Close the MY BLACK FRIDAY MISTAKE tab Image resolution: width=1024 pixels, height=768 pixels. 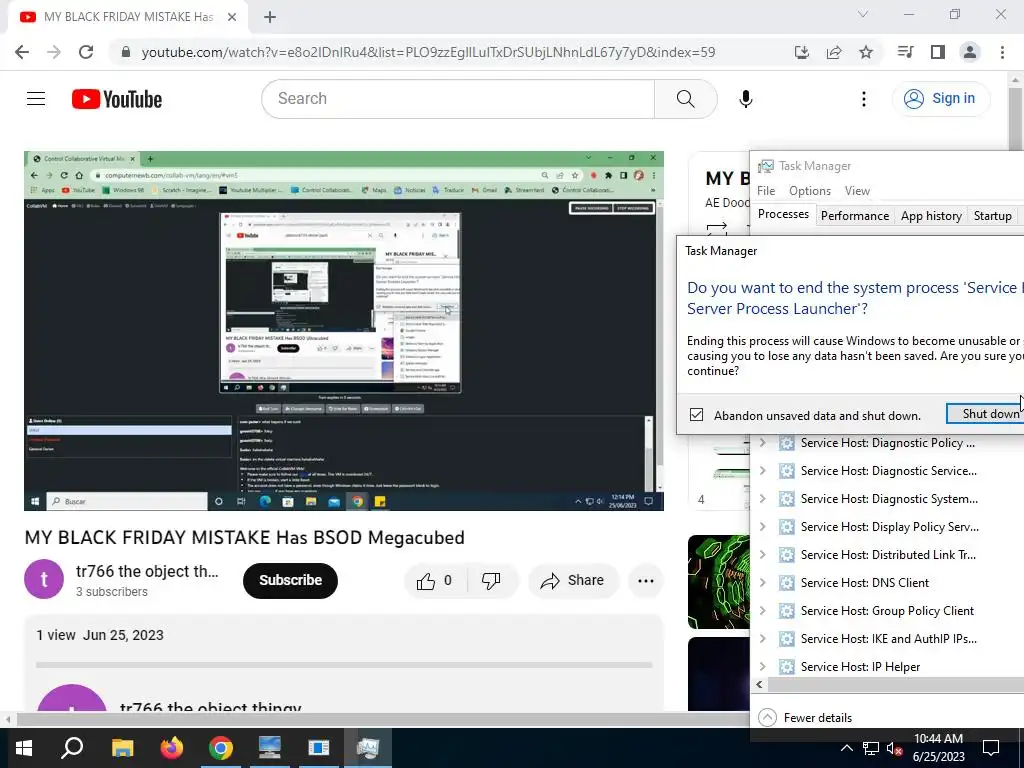232,17
